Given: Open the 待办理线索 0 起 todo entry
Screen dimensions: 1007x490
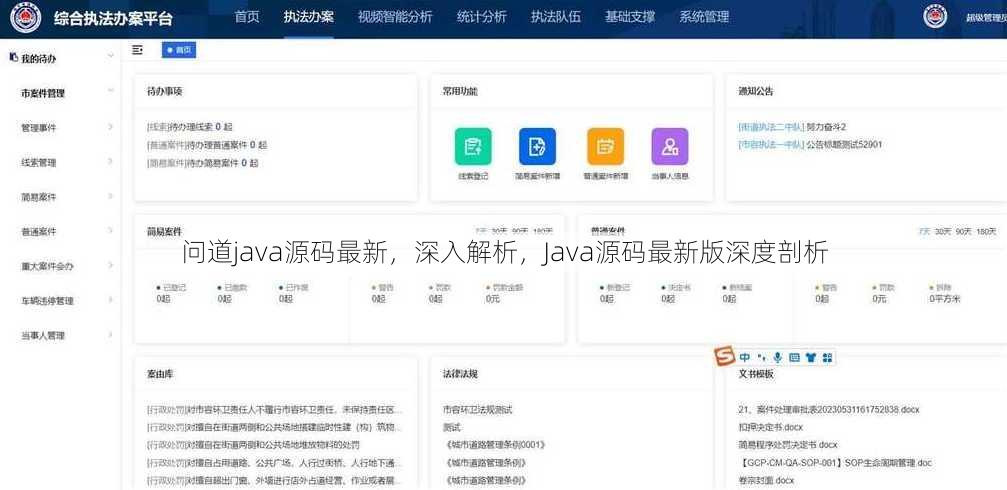Looking at the screenshot, I should pos(189,127).
